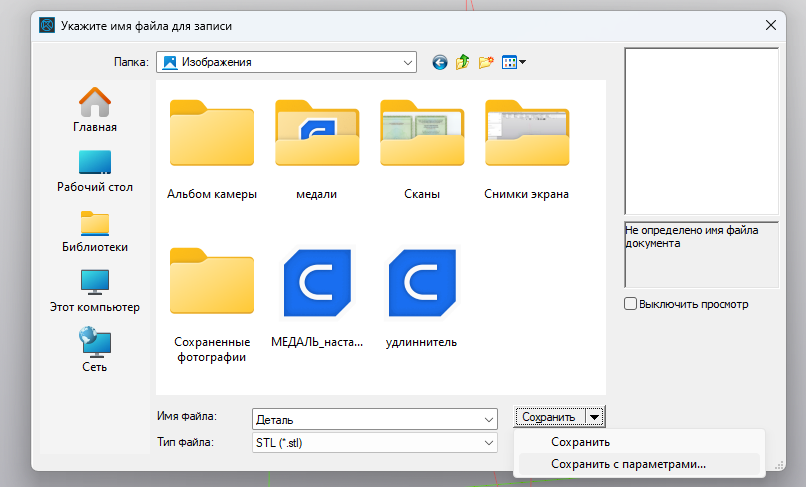Select the Снимки экрана folder
Screen dimensions: 806x487
pyautogui.click(x=526, y=149)
